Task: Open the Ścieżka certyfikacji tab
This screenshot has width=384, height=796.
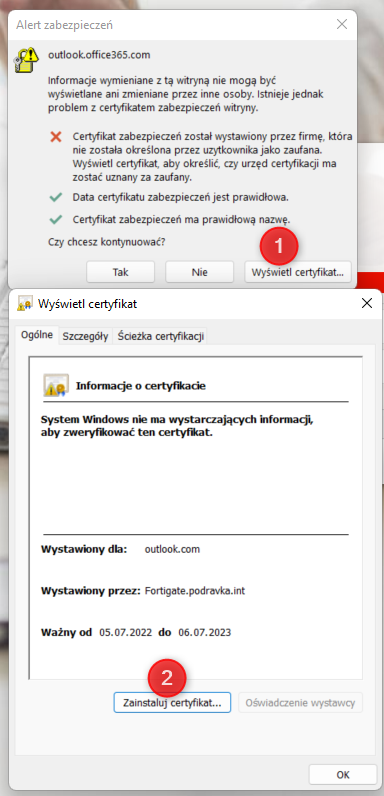Action: [x=161, y=336]
